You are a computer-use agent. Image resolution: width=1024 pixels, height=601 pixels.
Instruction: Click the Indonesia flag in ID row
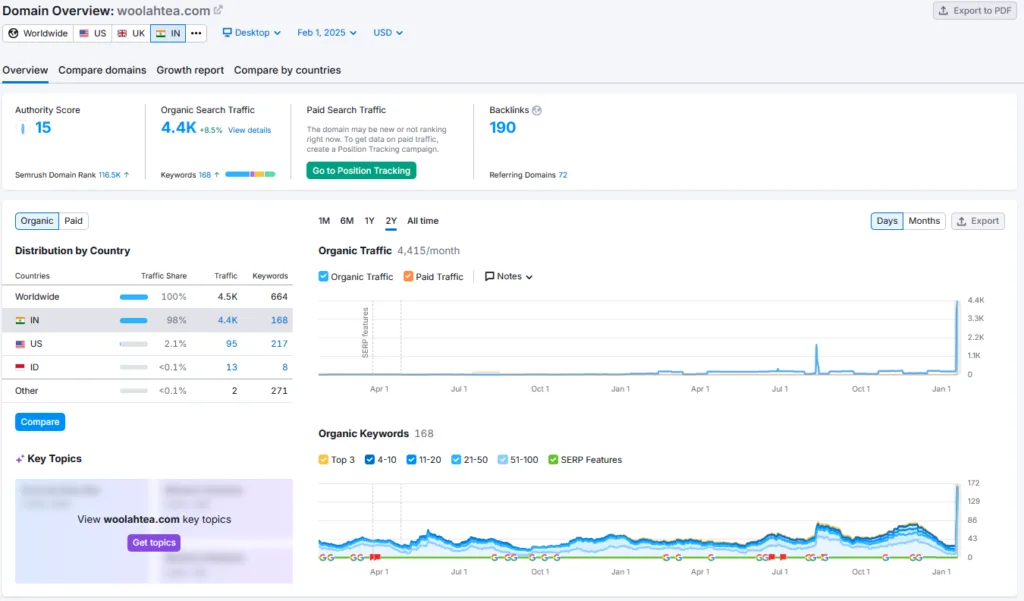(x=20, y=367)
